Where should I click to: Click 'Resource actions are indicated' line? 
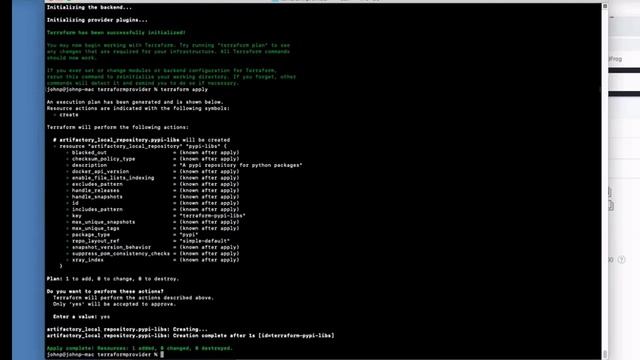tap(138, 108)
